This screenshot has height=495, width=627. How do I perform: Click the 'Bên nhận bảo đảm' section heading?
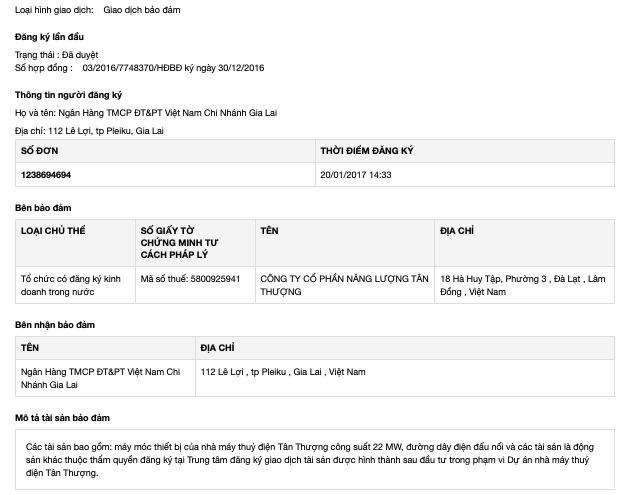(55, 325)
